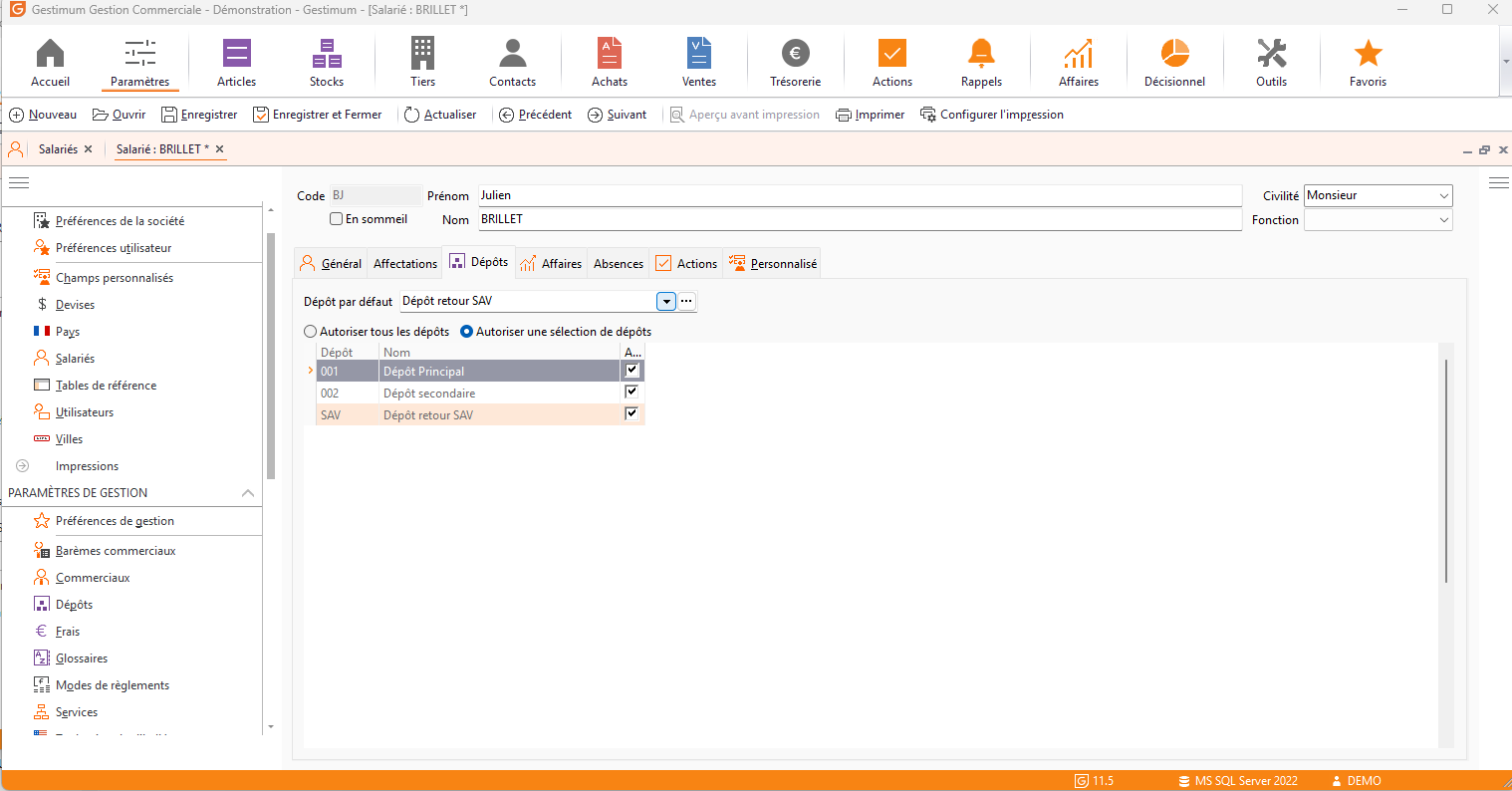Switch to the Affectations tab

click(x=405, y=263)
